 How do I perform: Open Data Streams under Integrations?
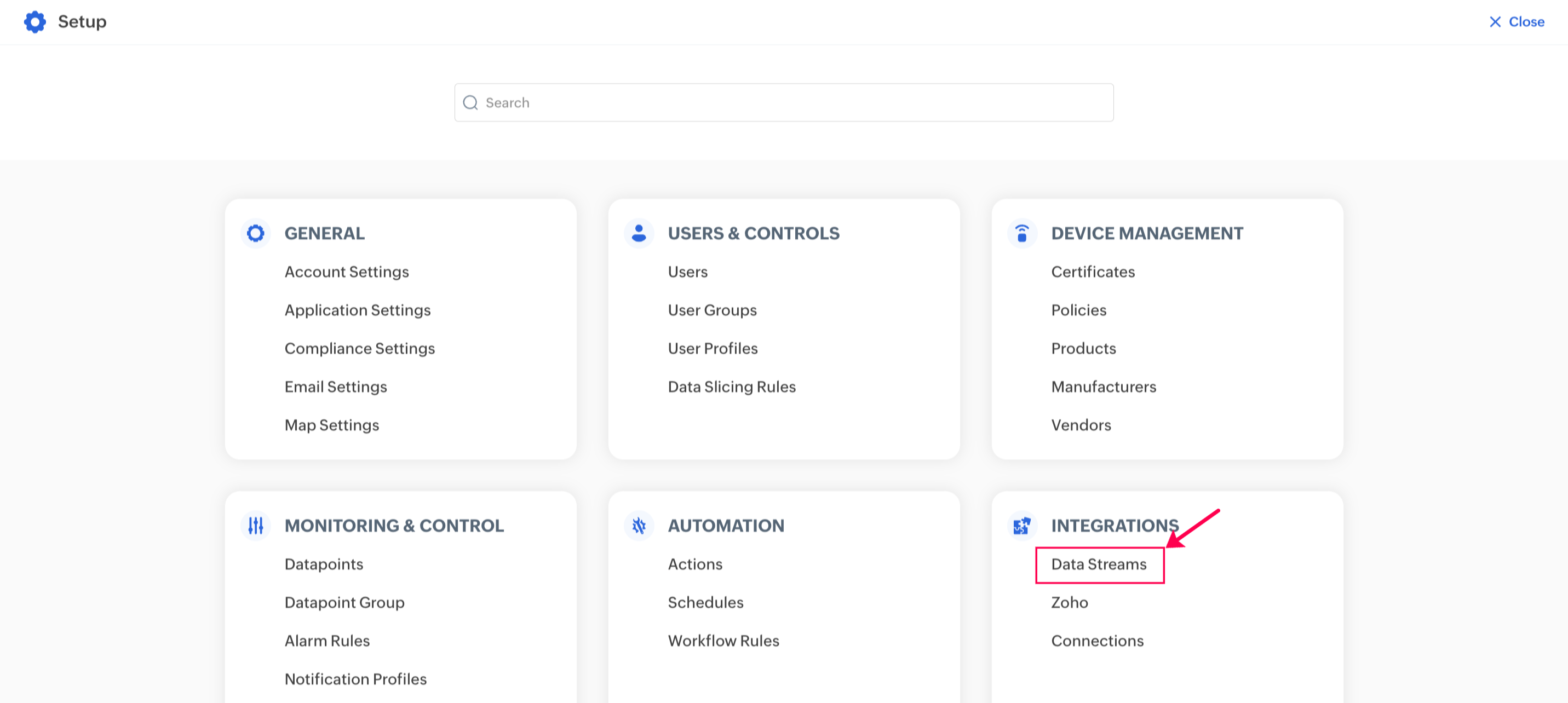click(x=1098, y=564)
